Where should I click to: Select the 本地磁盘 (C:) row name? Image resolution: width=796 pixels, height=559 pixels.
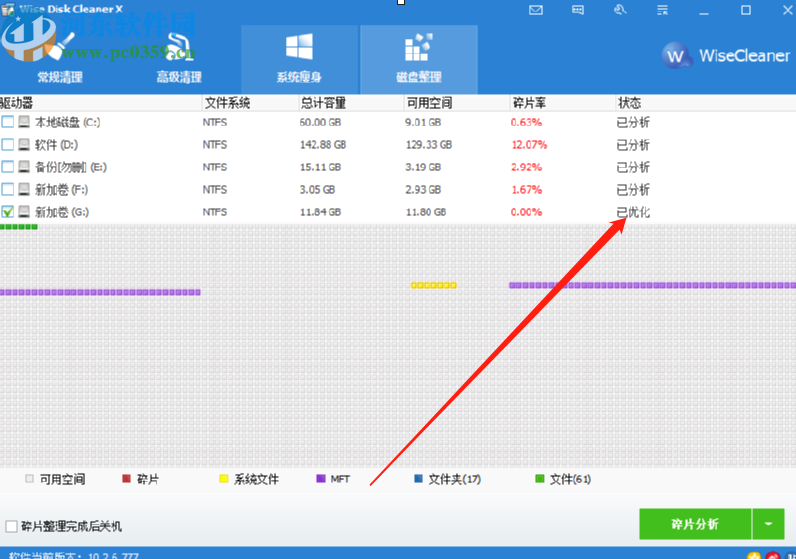[x=68, y=122]
